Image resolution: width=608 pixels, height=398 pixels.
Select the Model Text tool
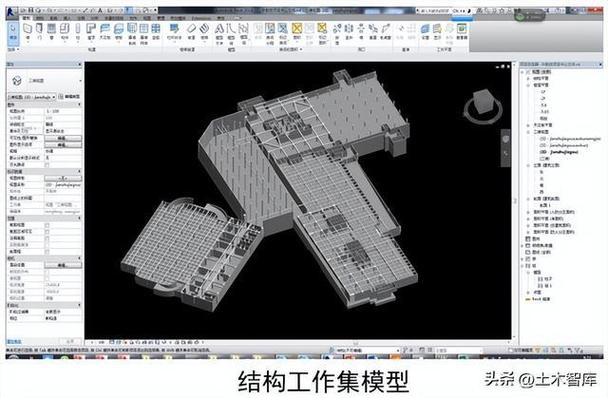coord(219,33)
